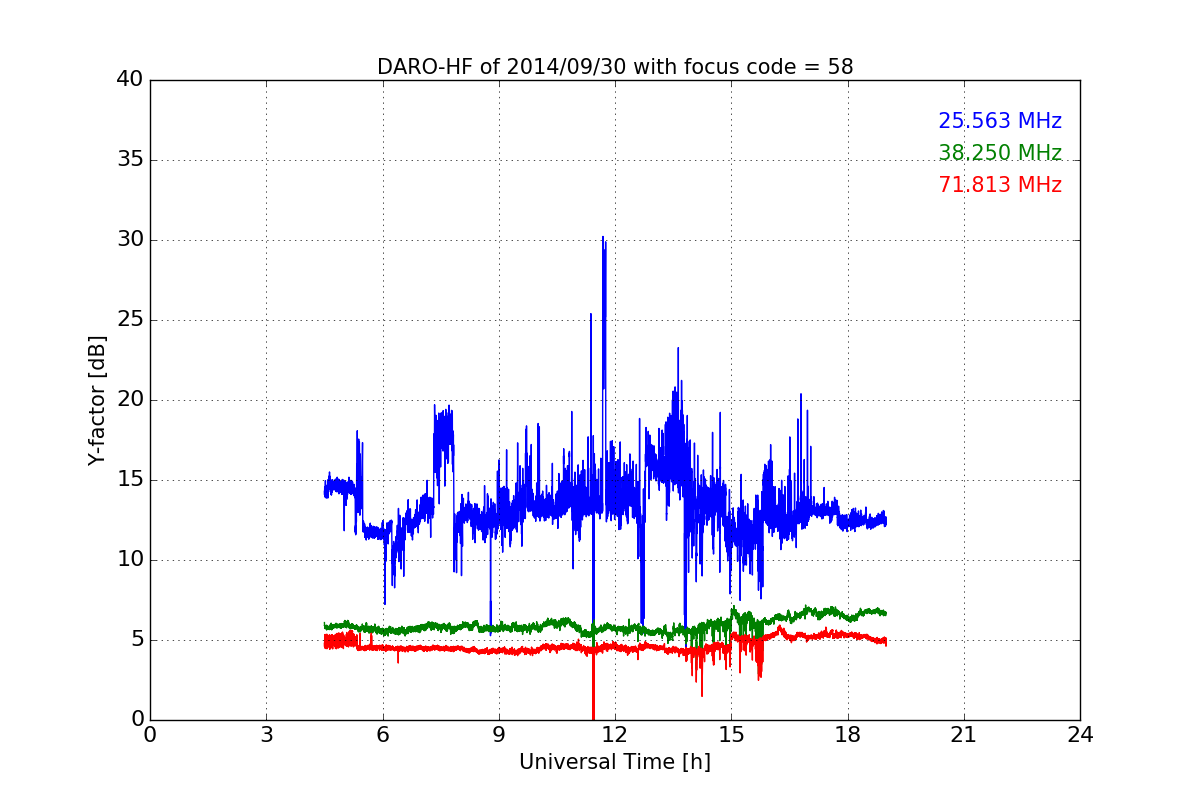The width and height of the screenshot is (1200, 800).
Task: Click the y-axis tick label 10
Action: (x=129, y=560)
